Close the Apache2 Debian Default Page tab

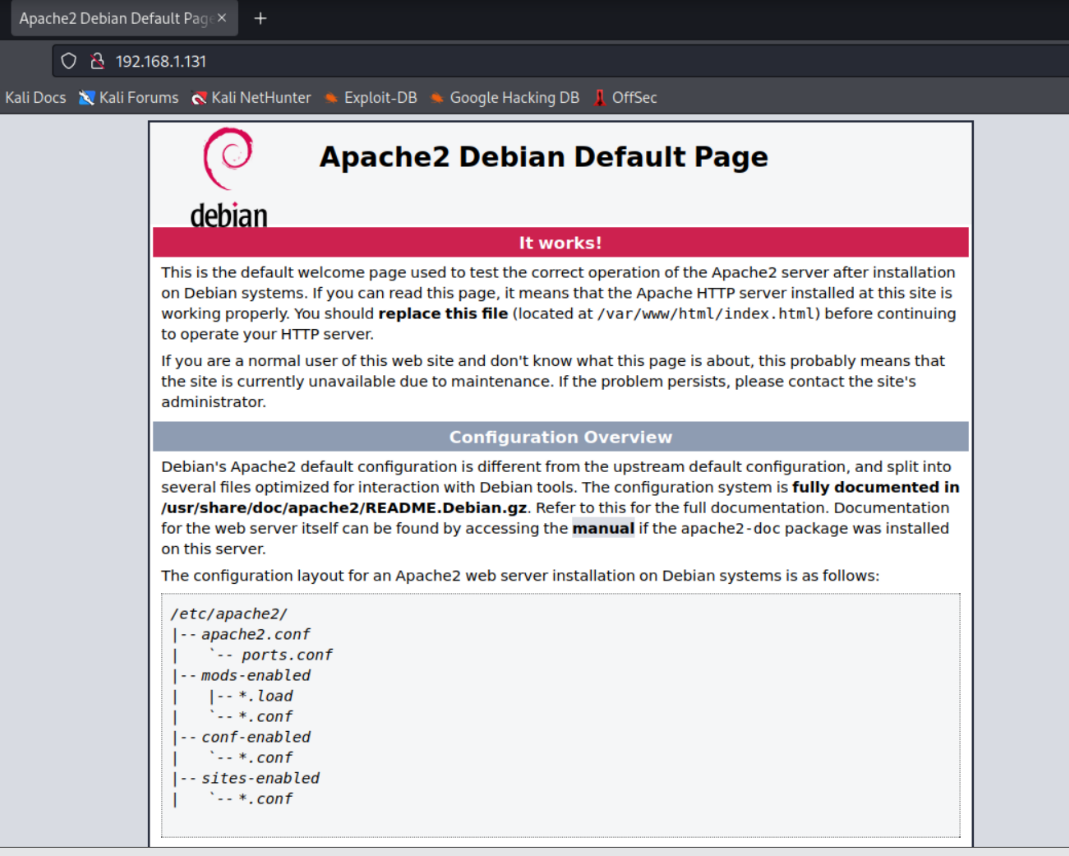click(222, 18)
